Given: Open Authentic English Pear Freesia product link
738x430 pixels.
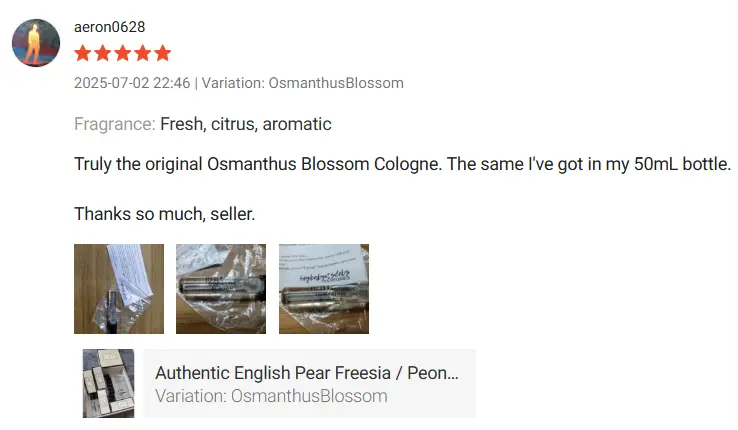Looking at the screenshot, I should [307, 373].
